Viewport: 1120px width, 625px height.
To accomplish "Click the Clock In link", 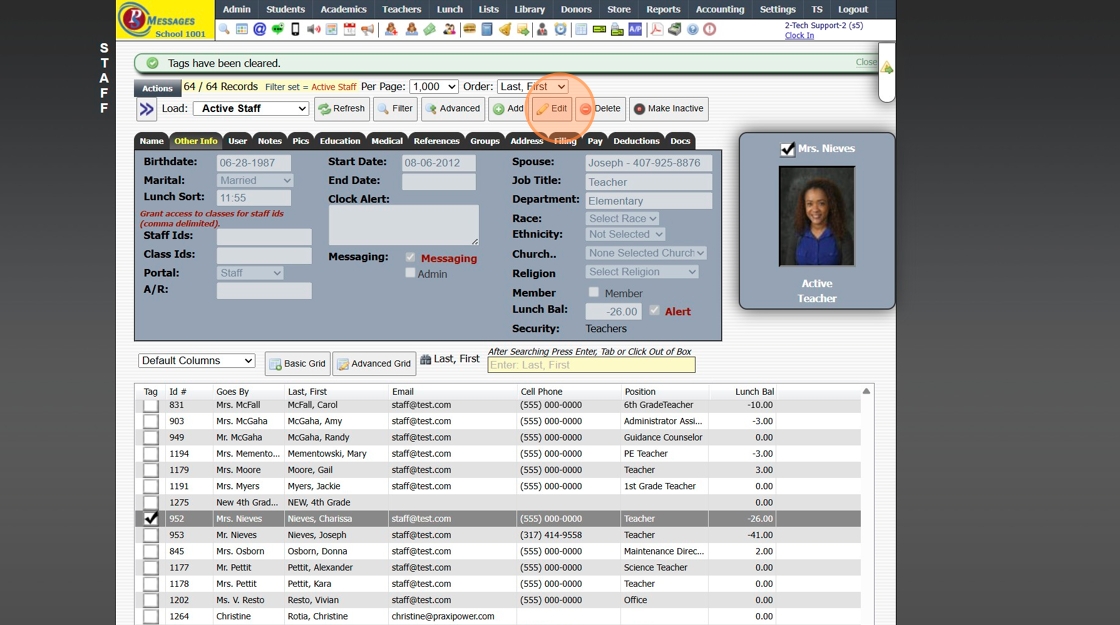I will 799,36.
